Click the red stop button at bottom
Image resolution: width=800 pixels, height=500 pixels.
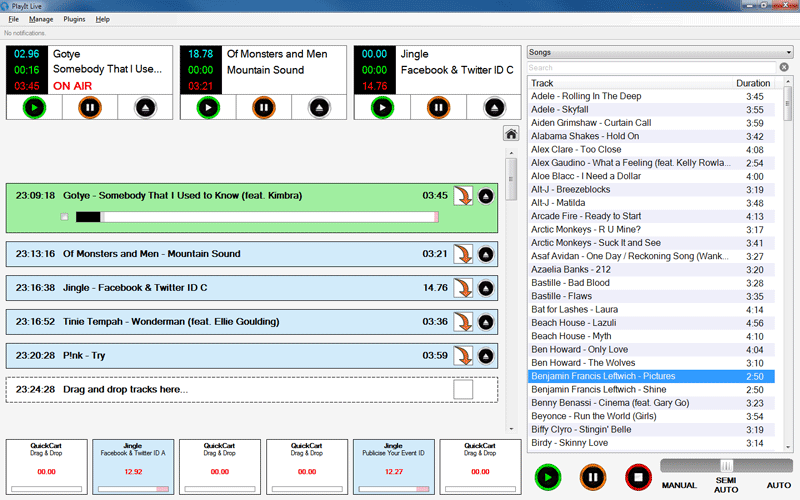pyautogui.click(x=637, y=476)
